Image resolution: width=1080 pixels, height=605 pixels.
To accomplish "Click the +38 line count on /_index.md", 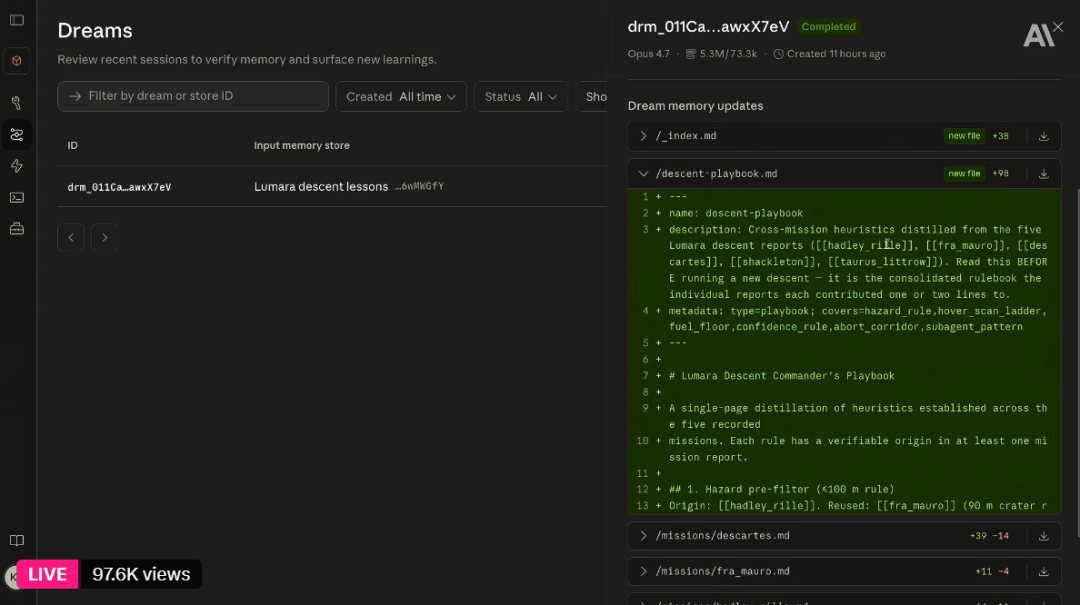I will [x=1000, y=136].
